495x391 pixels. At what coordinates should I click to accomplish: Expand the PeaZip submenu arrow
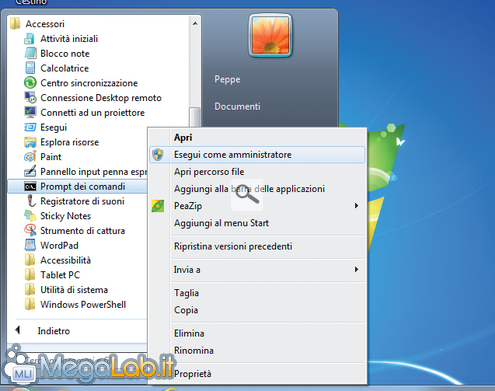356,206
